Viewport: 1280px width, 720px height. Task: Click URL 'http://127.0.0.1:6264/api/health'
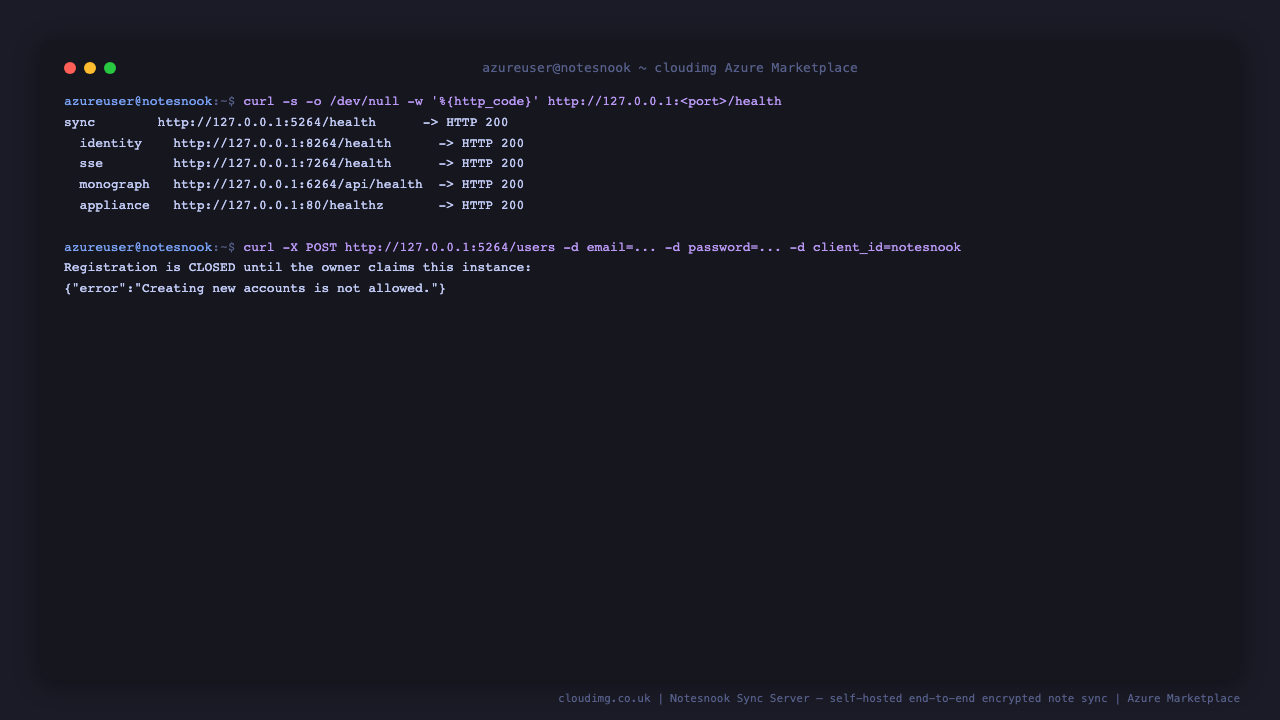pyautogui.click(x=298, y=185)
